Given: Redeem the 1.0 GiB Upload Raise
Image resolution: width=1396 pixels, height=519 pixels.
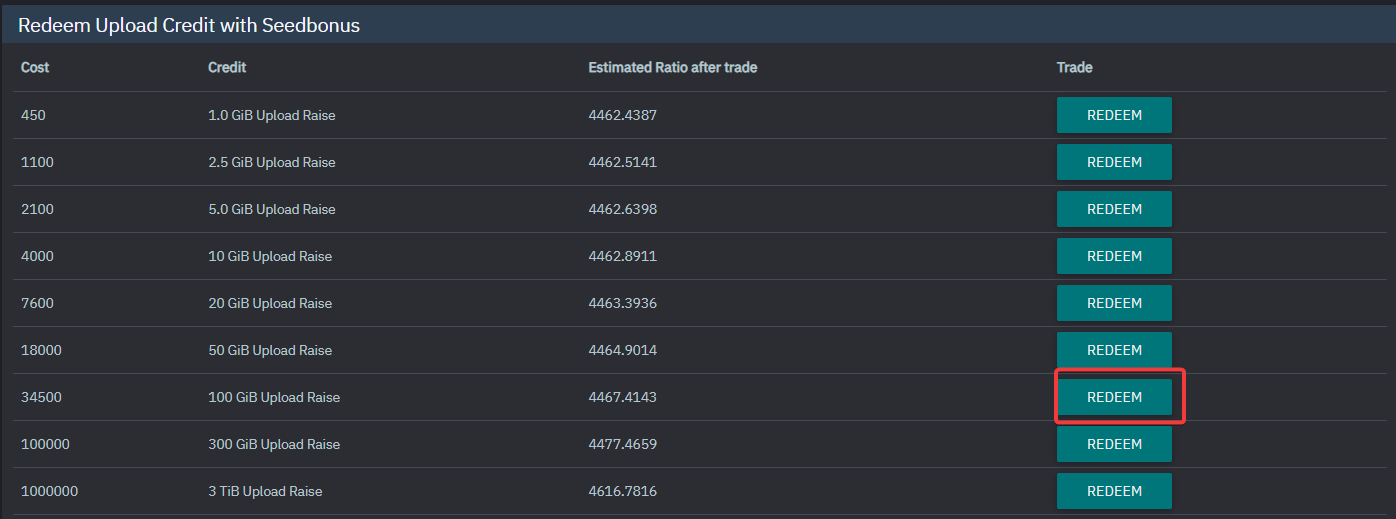Looking at the screenshot, I should click(1114, 115).
